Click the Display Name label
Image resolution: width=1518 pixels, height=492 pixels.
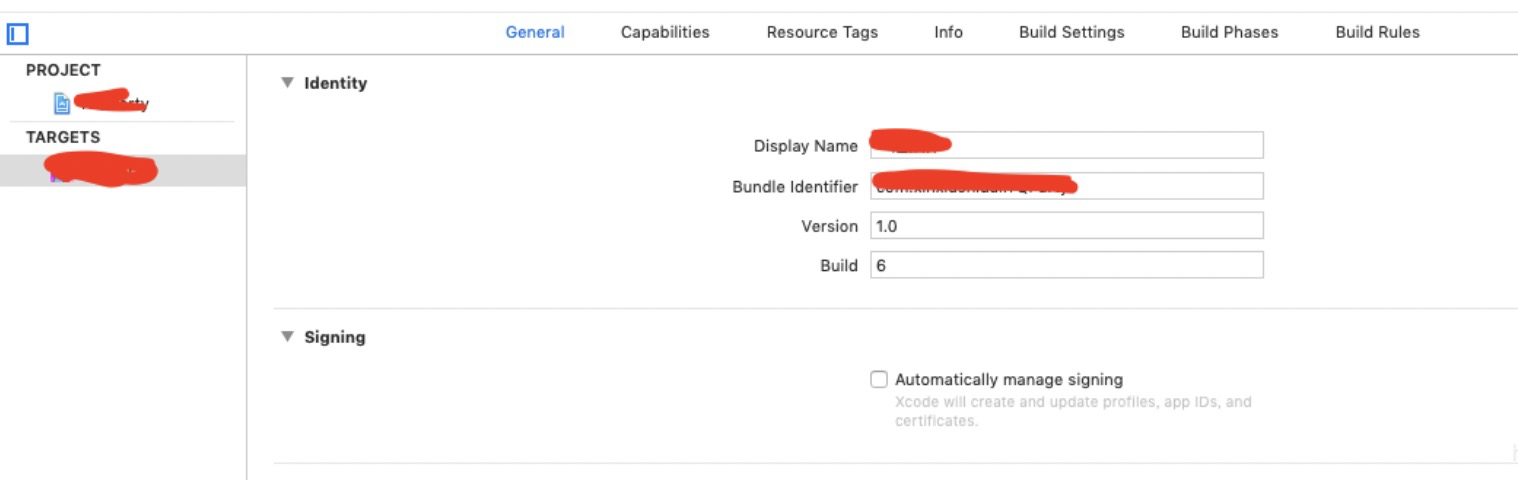(x=806, y=146)
